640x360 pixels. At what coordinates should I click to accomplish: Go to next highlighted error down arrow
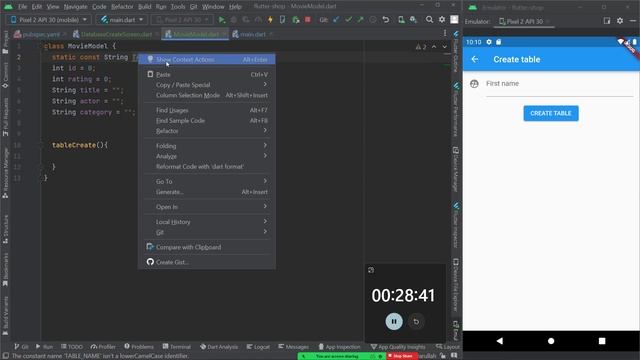point(444,47)
